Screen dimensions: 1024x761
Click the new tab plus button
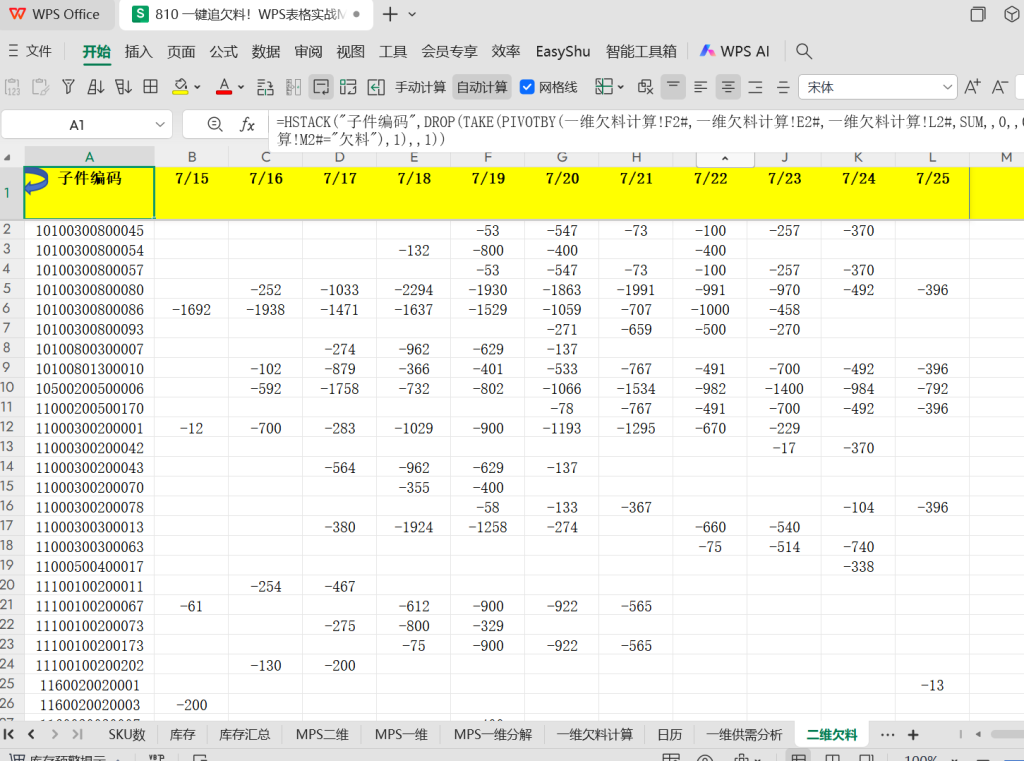390,14
